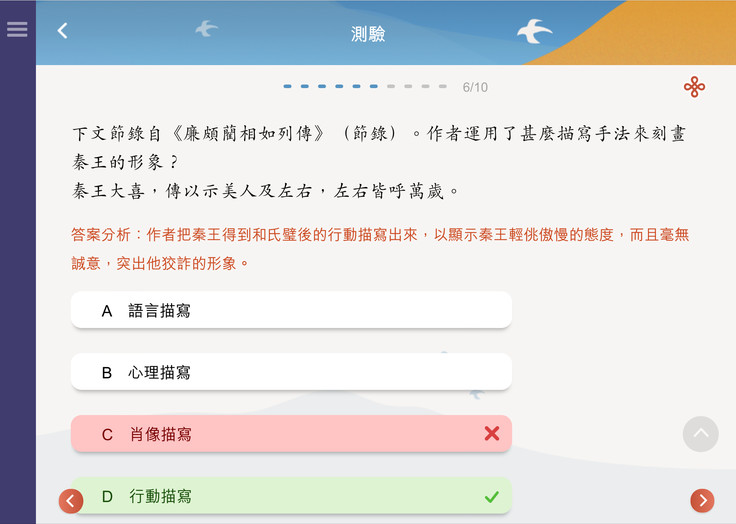This screenshot has height=524, width=736.
Task: Choose answer D 行動描寫
Action: 291,496
